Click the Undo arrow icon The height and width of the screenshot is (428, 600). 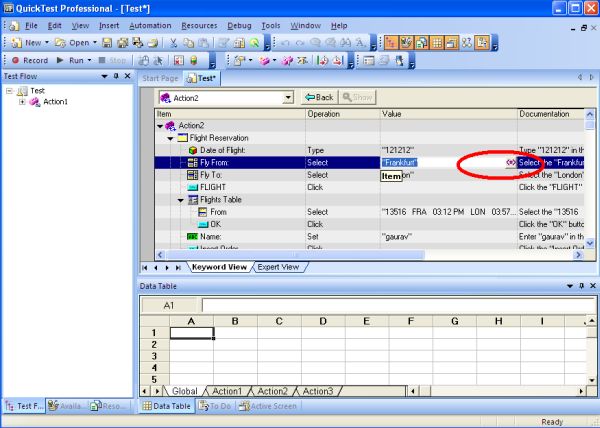click(x=285, y=43)
